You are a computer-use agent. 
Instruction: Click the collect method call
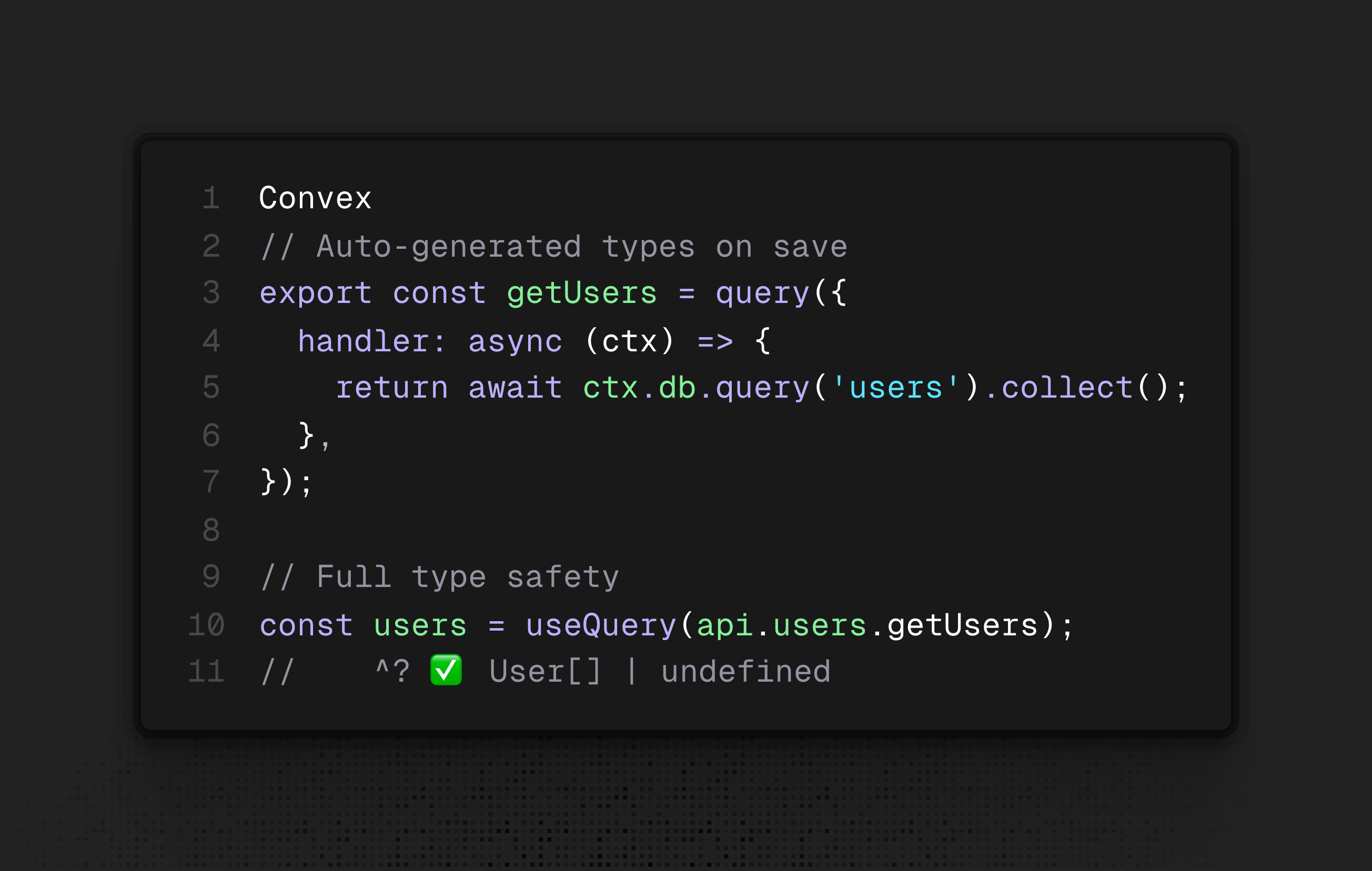click(x=1066, y=388)
